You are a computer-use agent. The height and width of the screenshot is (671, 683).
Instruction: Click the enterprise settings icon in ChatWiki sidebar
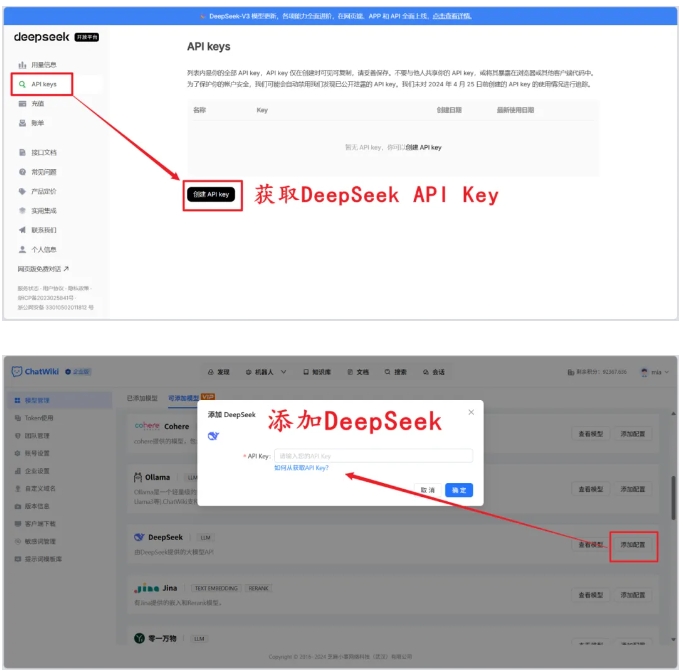(x=17, y=471)
